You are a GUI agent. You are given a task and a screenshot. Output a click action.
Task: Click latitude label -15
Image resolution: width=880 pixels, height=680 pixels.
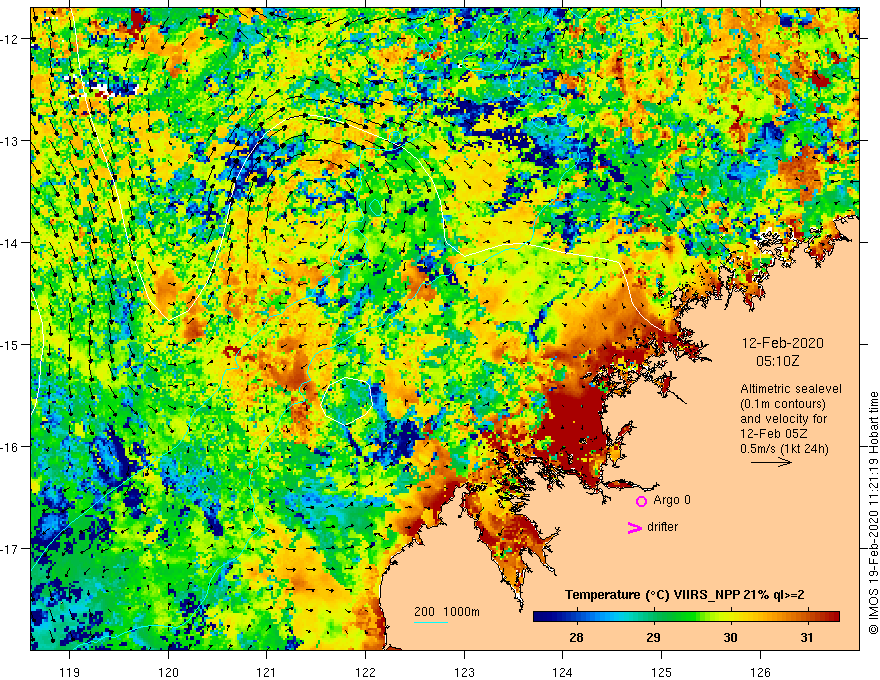tap(10, 345)
